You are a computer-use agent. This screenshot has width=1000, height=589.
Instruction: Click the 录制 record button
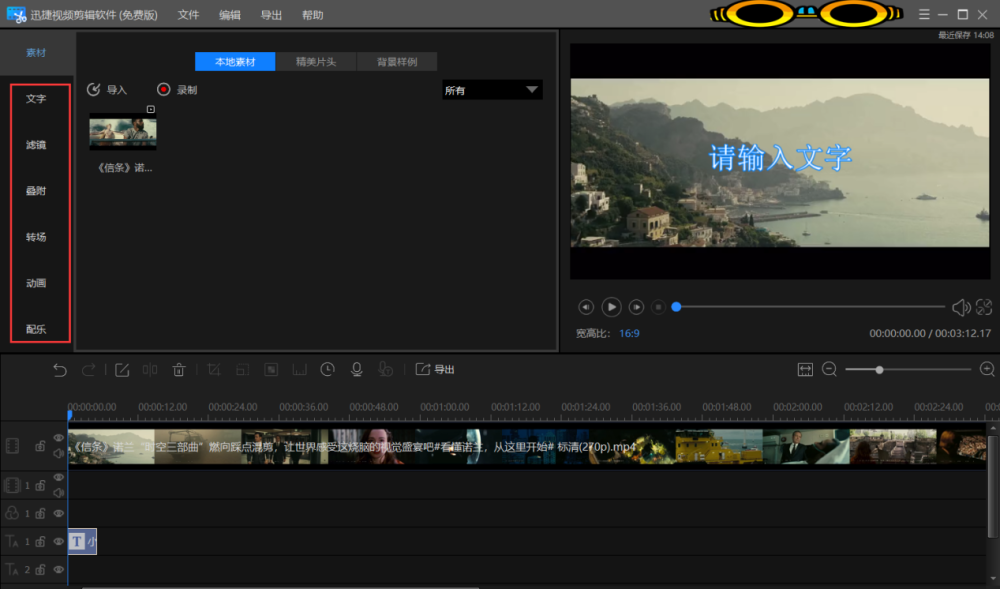(177, 90)
